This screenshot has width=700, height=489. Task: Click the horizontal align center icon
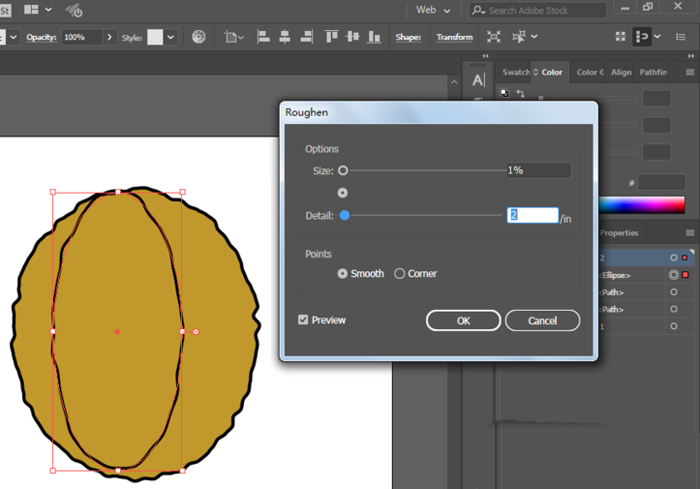[286, 37]
